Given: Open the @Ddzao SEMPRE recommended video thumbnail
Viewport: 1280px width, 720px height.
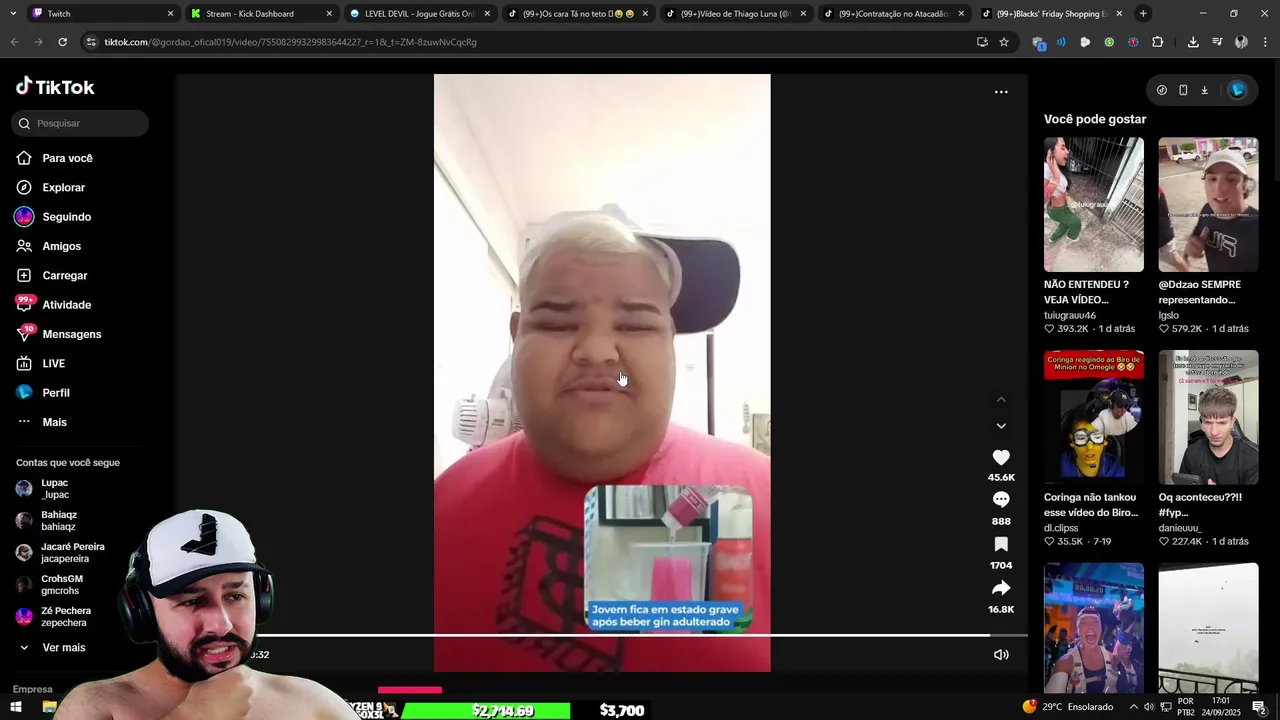Looking at the screenshot, I should [1208, 204].
